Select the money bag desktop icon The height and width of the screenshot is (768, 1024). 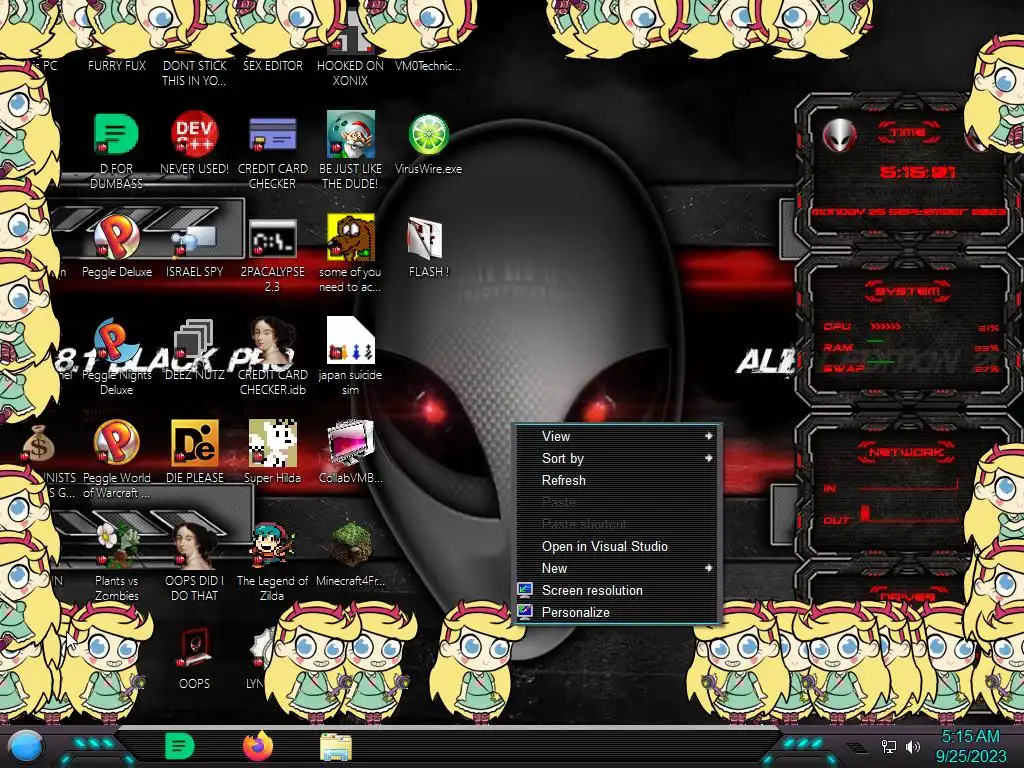tap(38, 444)
